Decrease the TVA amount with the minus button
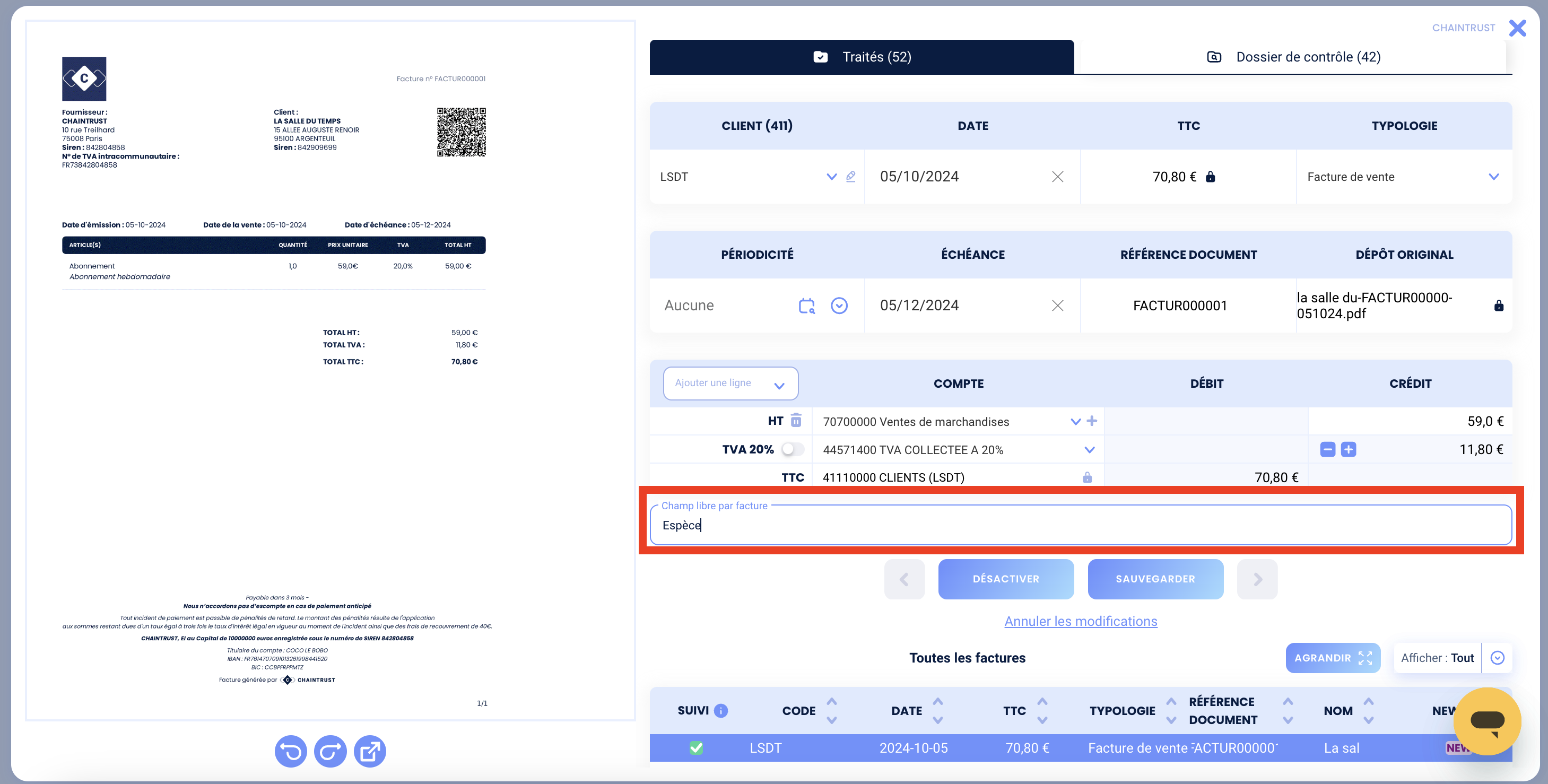This screenshot has height=784, width=1548. (x=1327, y=449)
